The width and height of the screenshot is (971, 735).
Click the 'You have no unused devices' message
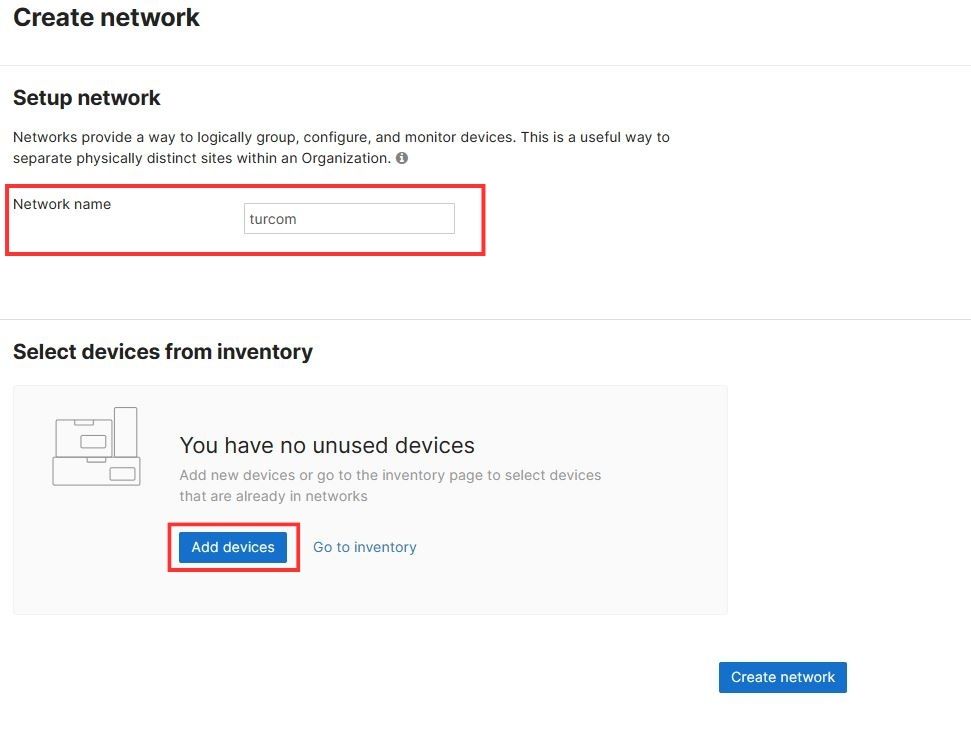pyautogui.click(x=327, y=445)
